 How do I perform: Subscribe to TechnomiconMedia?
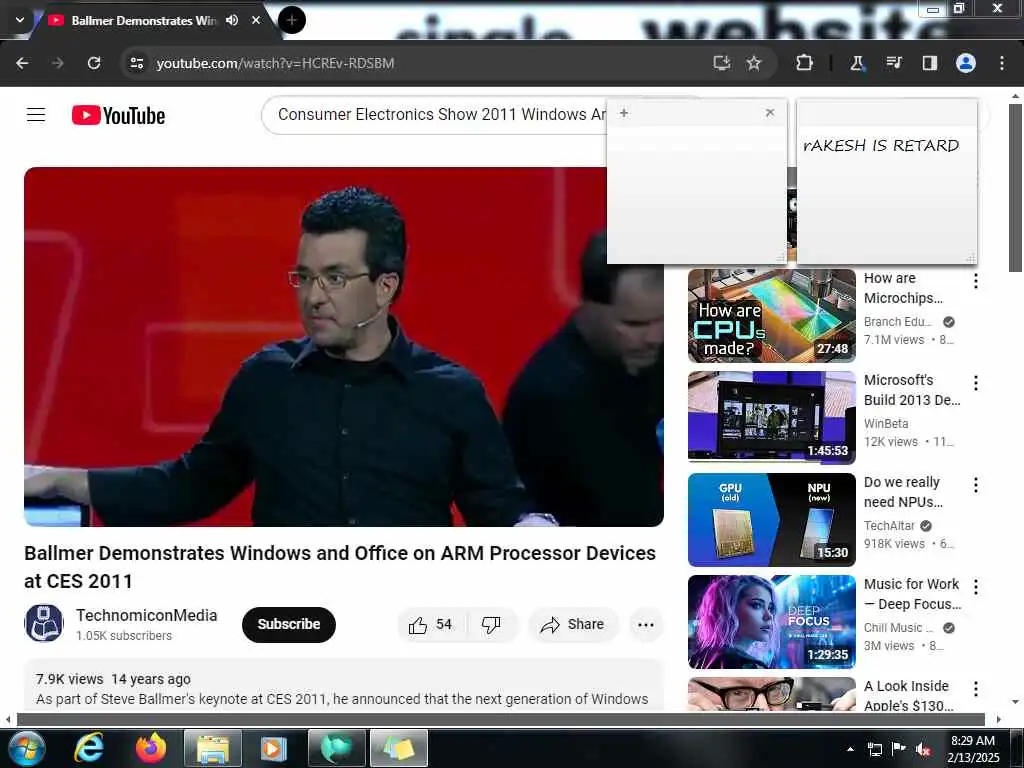coord(289,624)
